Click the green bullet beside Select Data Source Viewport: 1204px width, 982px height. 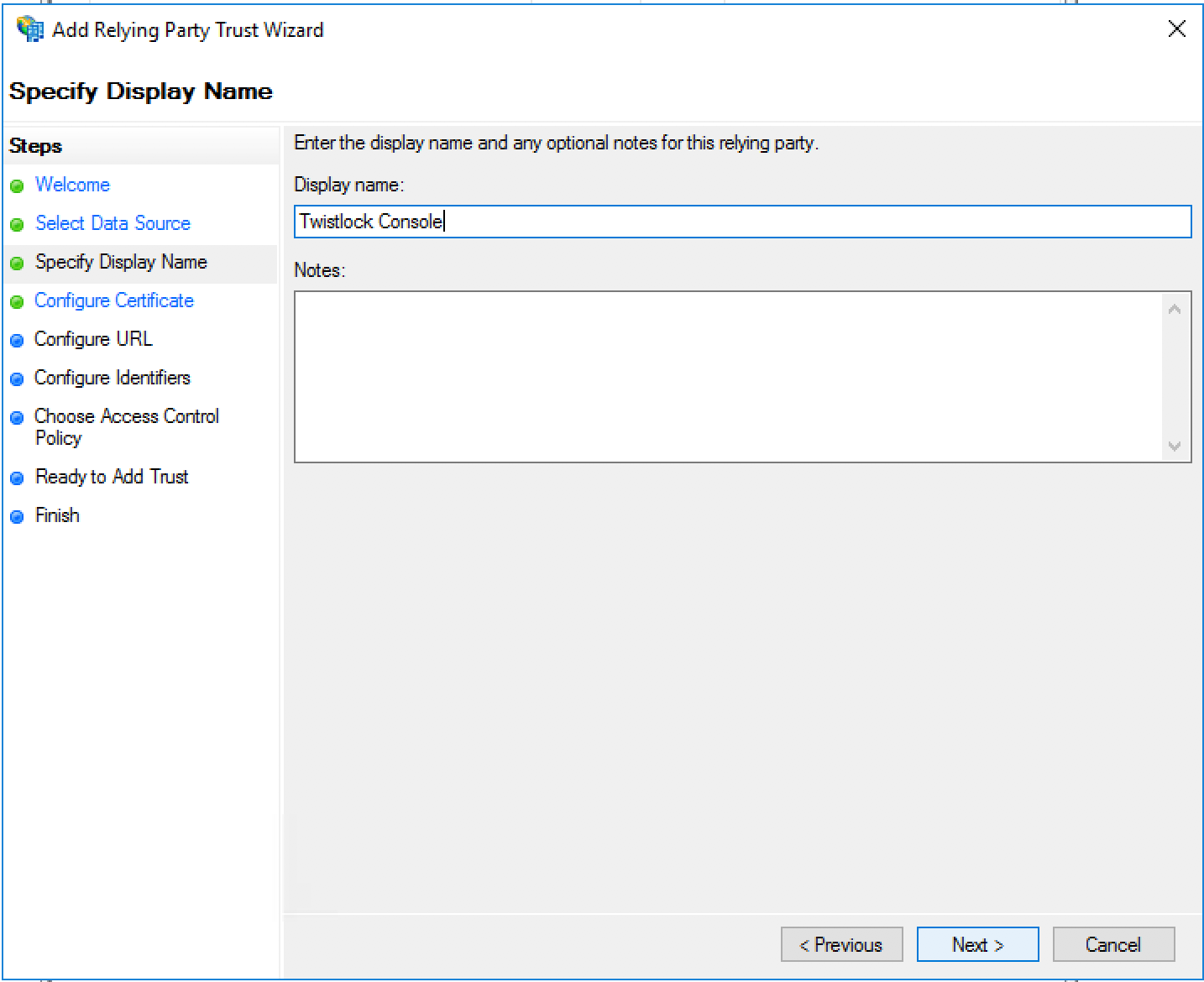coord(17,225)
